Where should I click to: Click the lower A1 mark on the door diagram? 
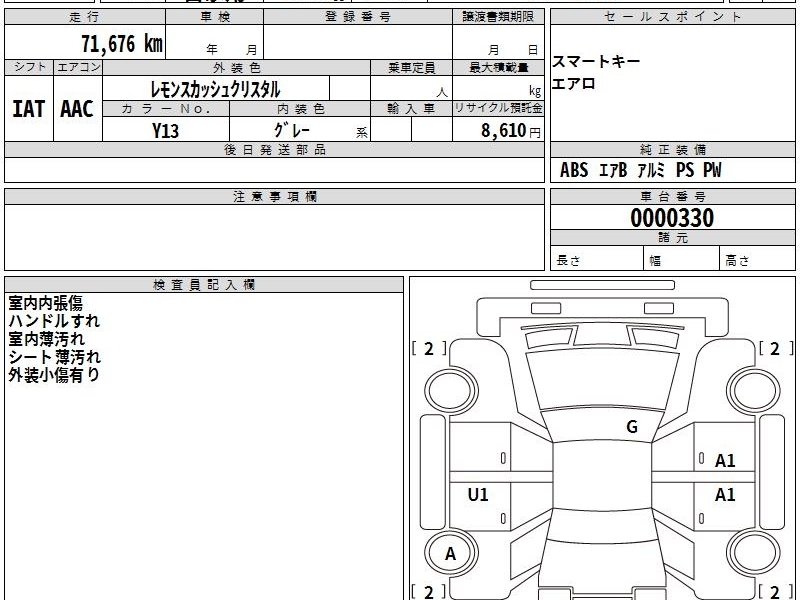pyautogui.click(x=725, y=494)
